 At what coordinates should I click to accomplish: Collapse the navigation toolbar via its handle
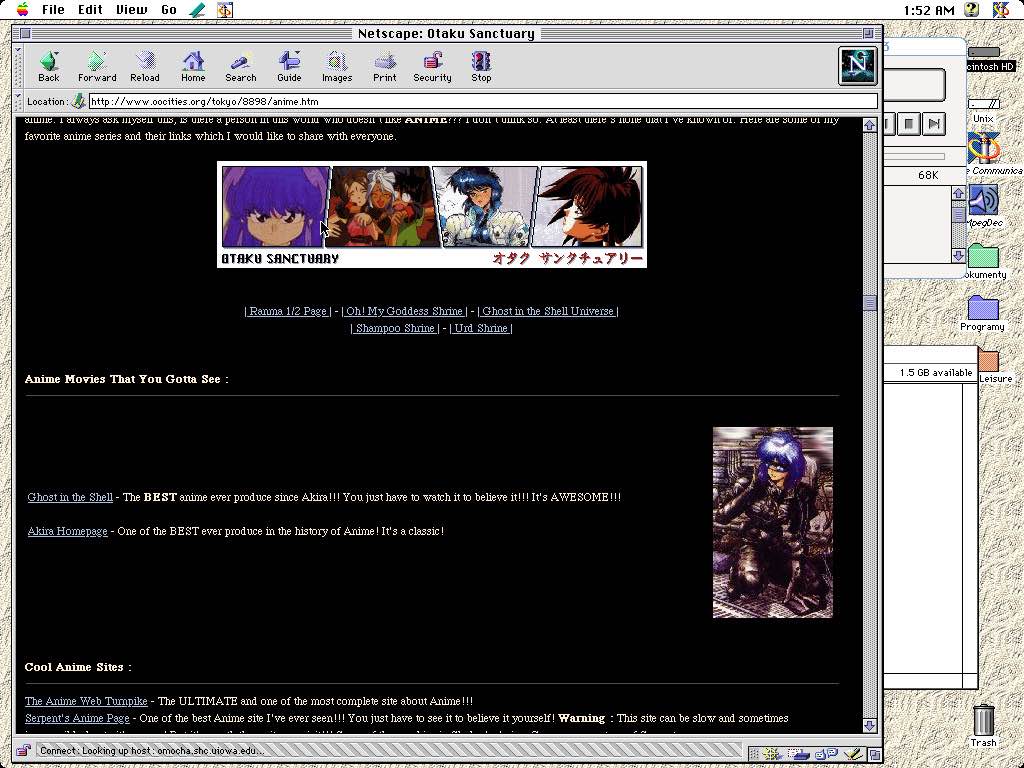pyautogui.click(x=18, y=67)
